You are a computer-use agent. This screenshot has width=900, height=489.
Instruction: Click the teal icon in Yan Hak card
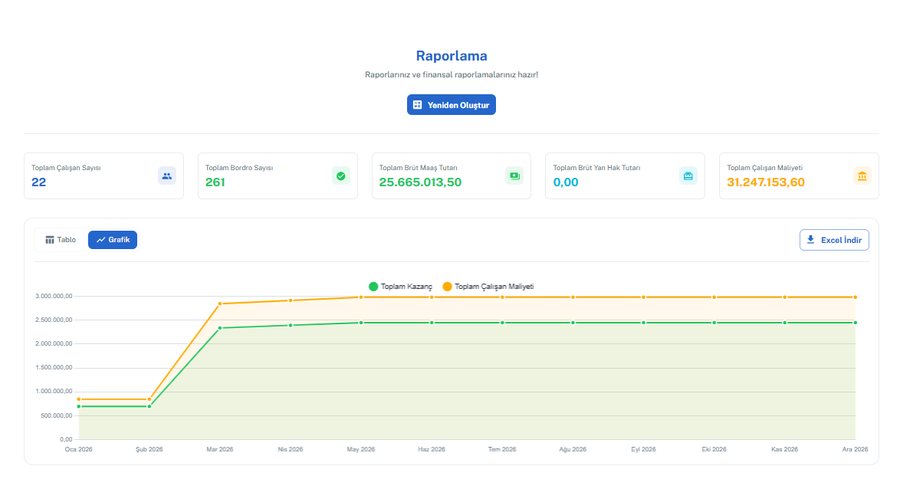coord(688,176)
